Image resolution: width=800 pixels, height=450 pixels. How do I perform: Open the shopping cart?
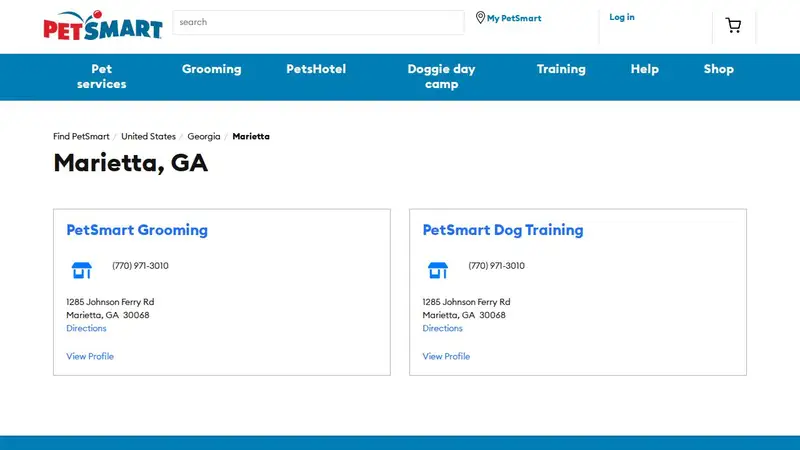point(733,25)
